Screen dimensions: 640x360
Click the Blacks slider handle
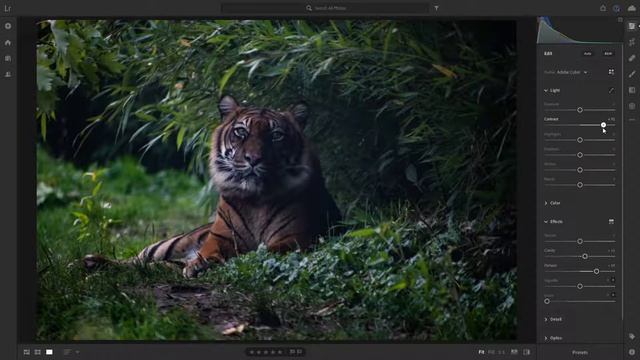point(580,185)
